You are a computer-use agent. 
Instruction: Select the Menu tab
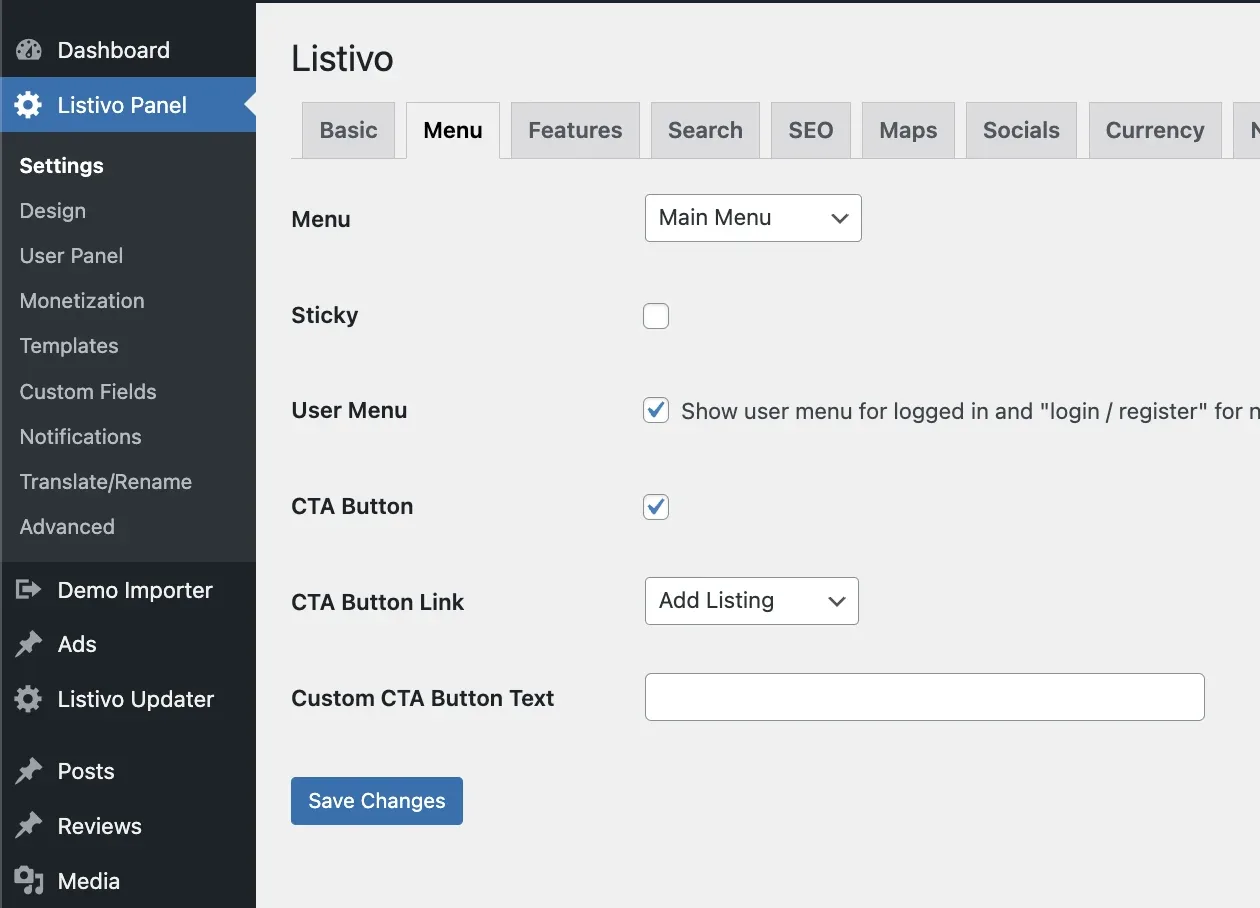point(453,130)
